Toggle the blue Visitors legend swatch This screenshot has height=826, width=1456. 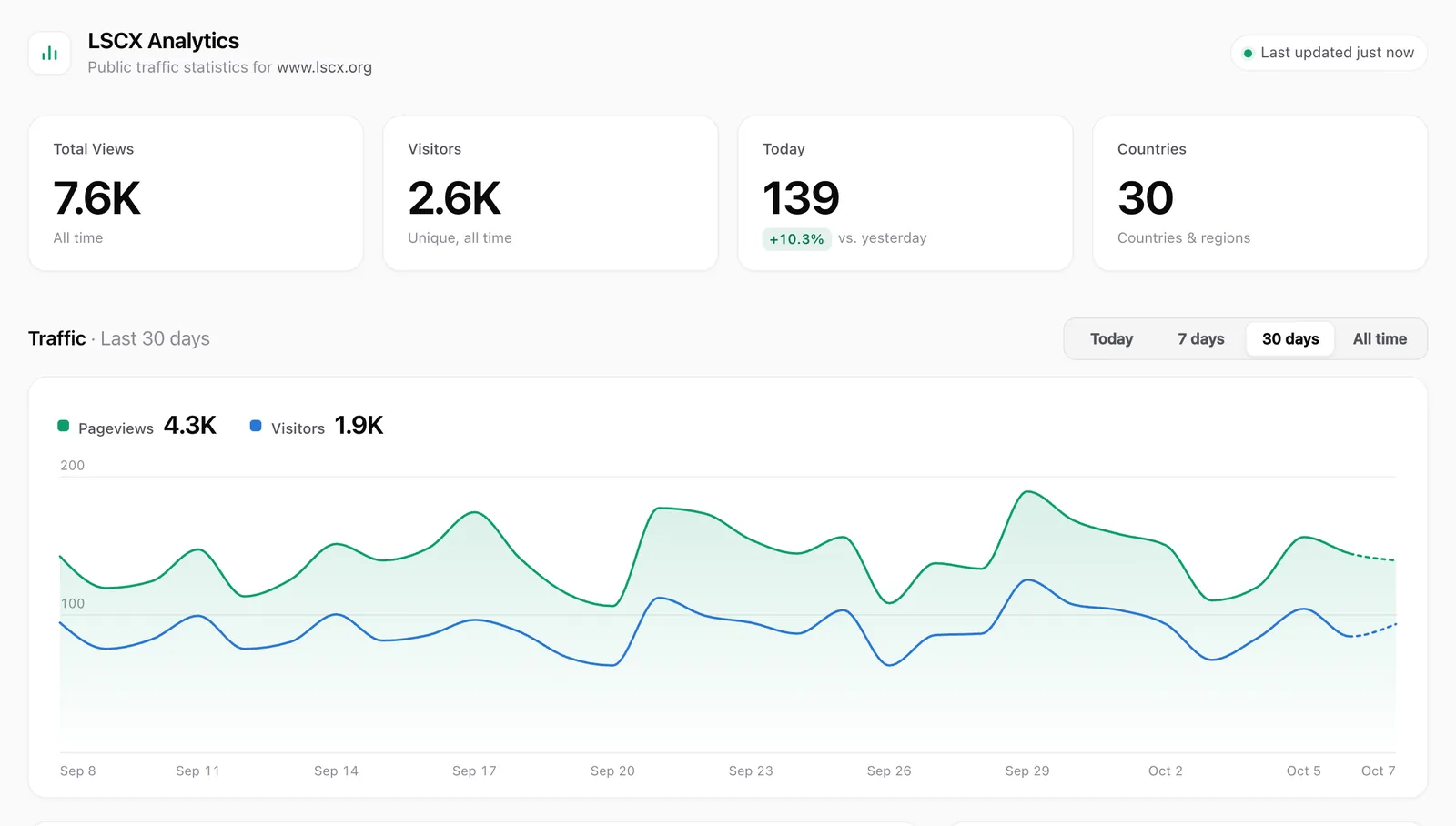click(x=256, y=426)
